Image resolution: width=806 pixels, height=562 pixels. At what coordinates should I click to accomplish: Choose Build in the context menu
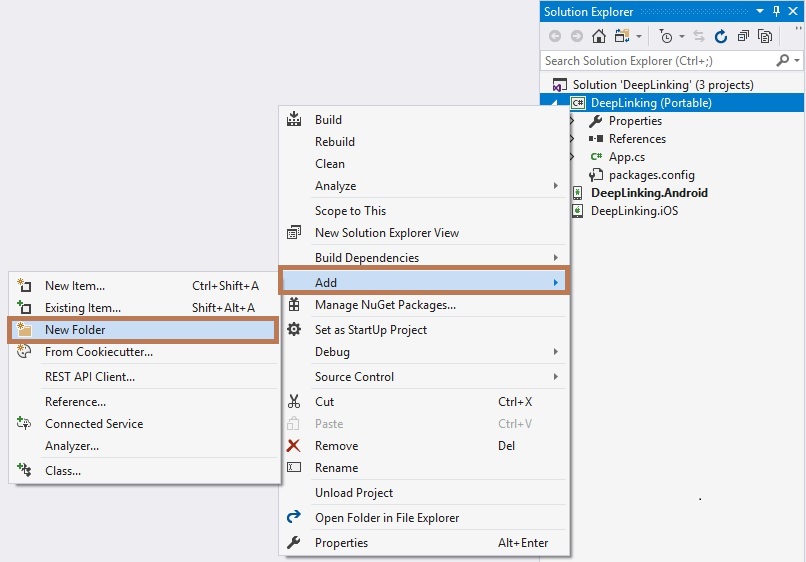[x=328, y=120]
